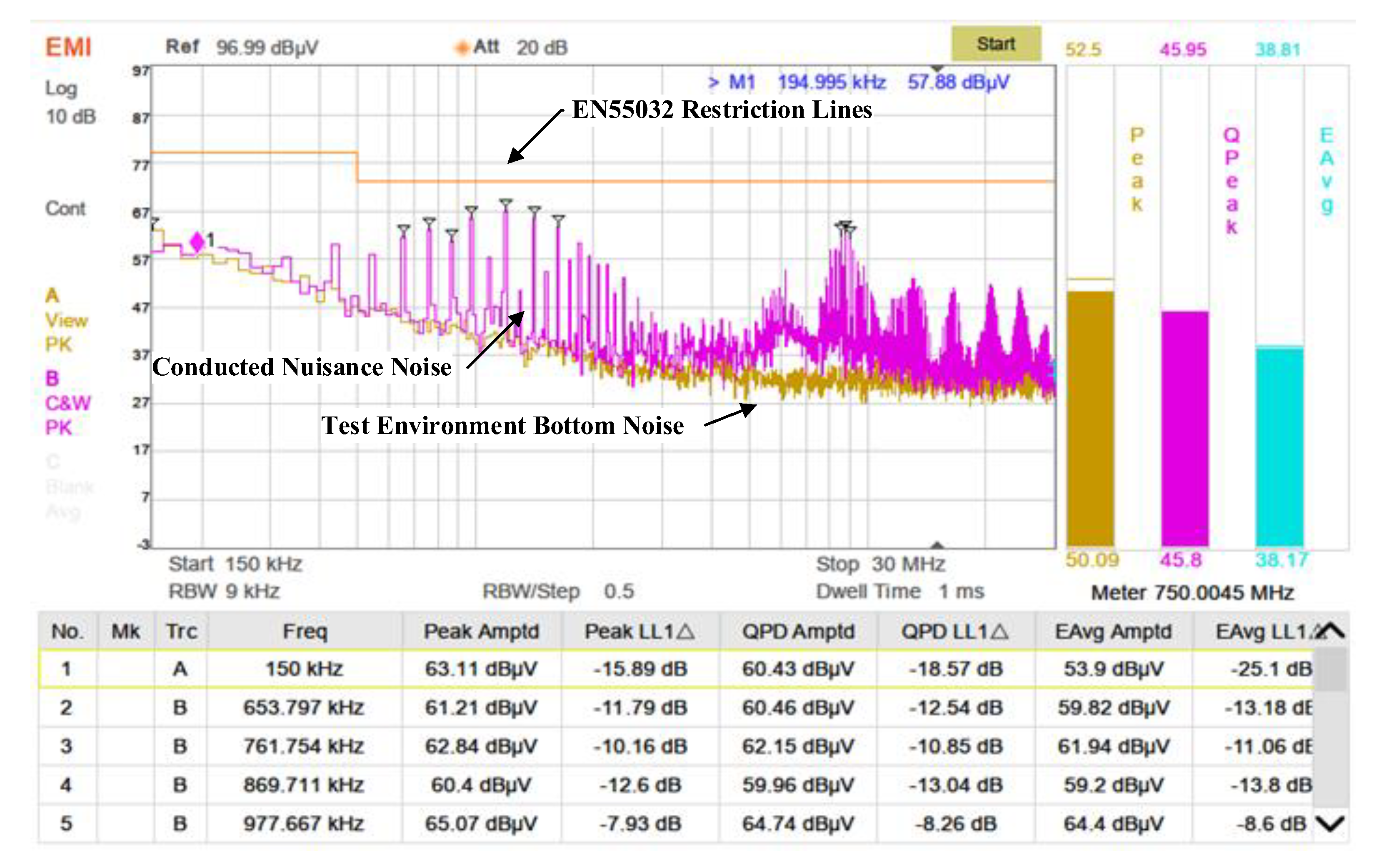
Task: Click the orange Att indicator icon
Action: (462, 48)
